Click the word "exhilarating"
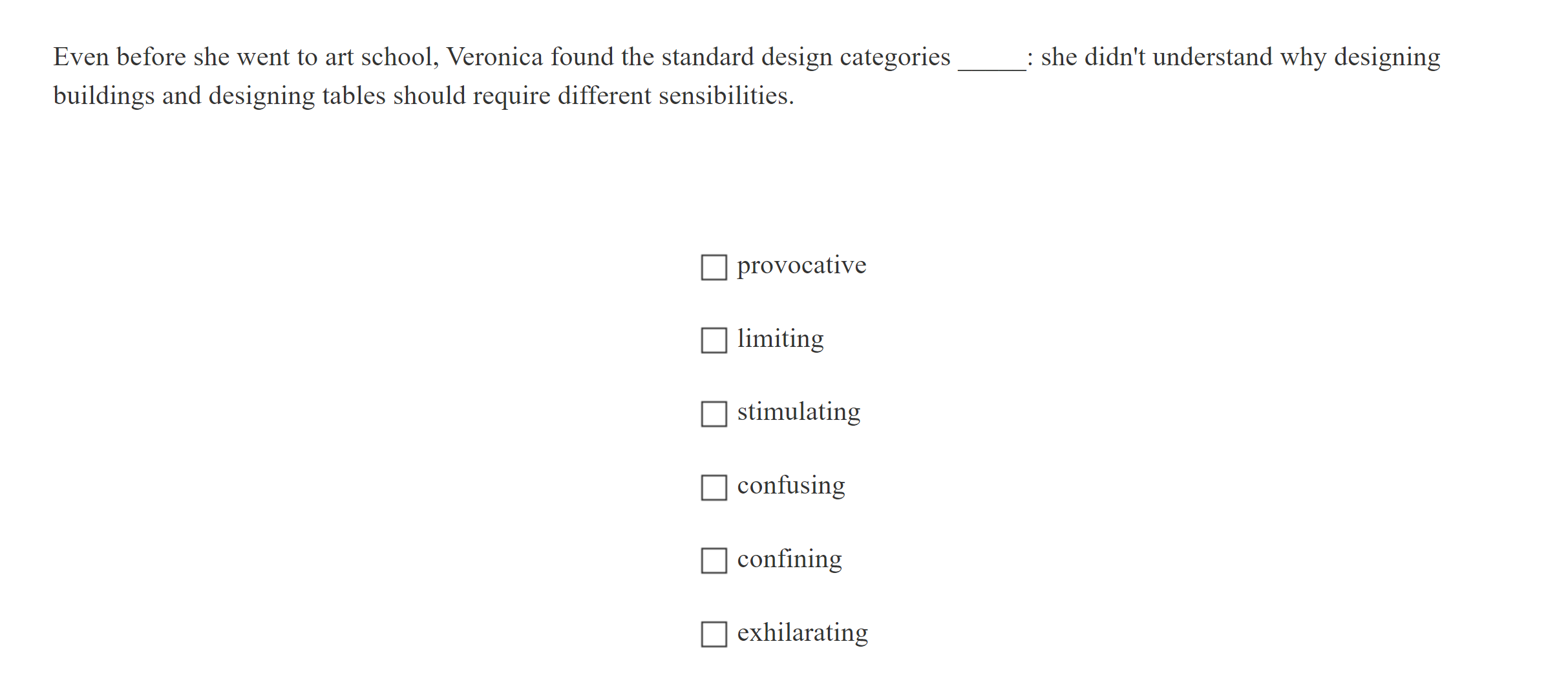The height and width of the screenshot is (677, 1568). (803, 633)
